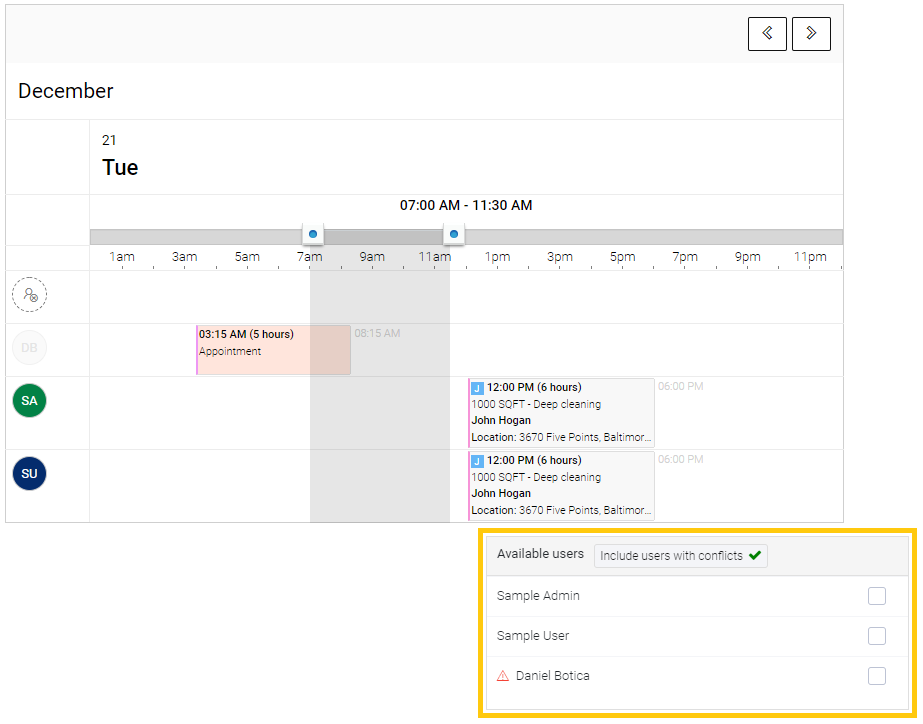Toggle Include users with conflicts

[x=680, y=556]
